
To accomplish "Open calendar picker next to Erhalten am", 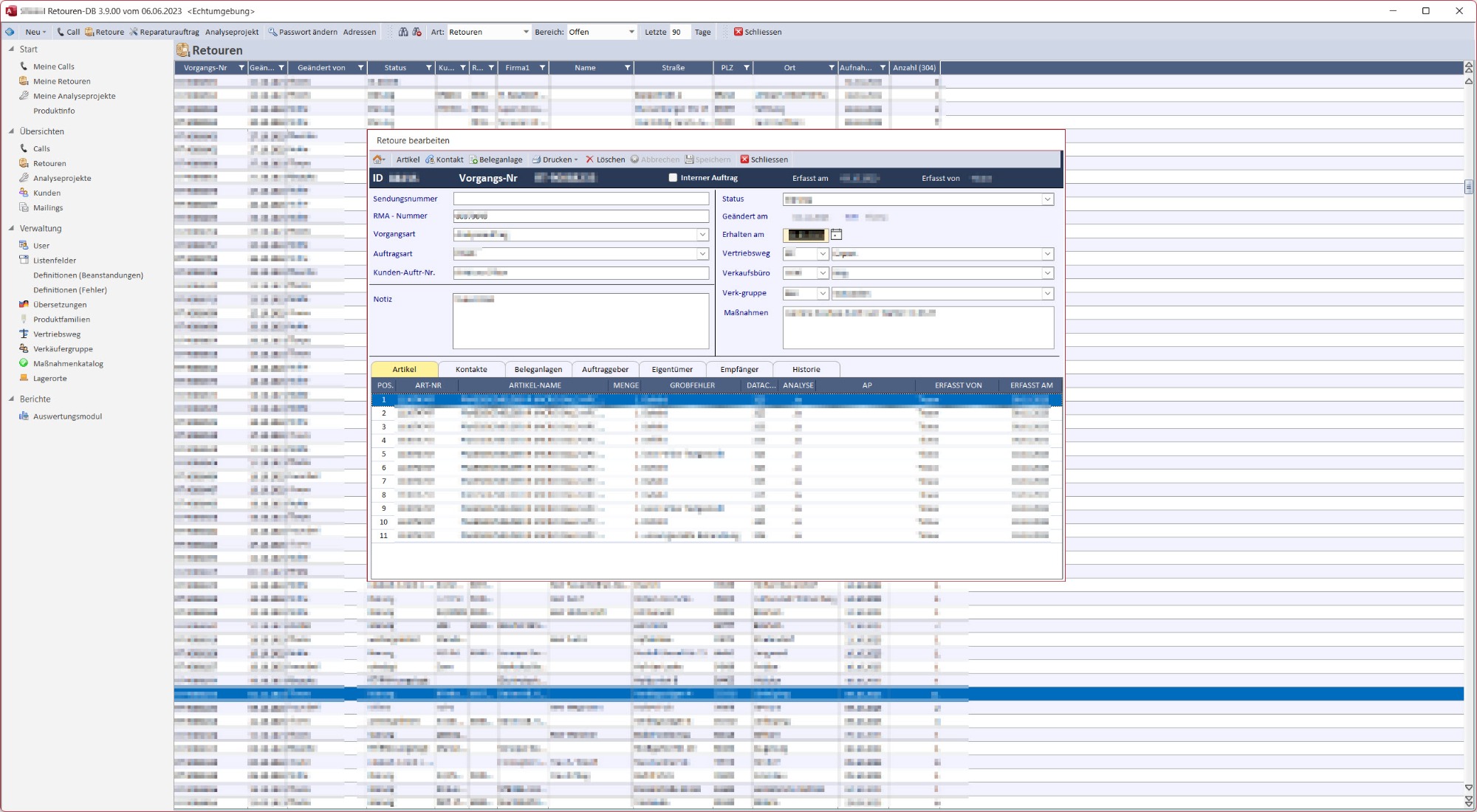I will tap(836, 235).
